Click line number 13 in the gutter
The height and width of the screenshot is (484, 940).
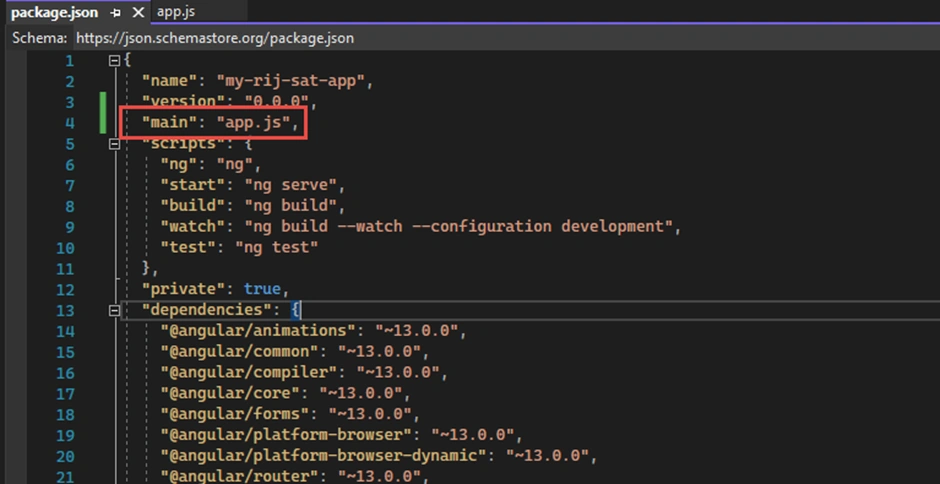pos(65,310)
